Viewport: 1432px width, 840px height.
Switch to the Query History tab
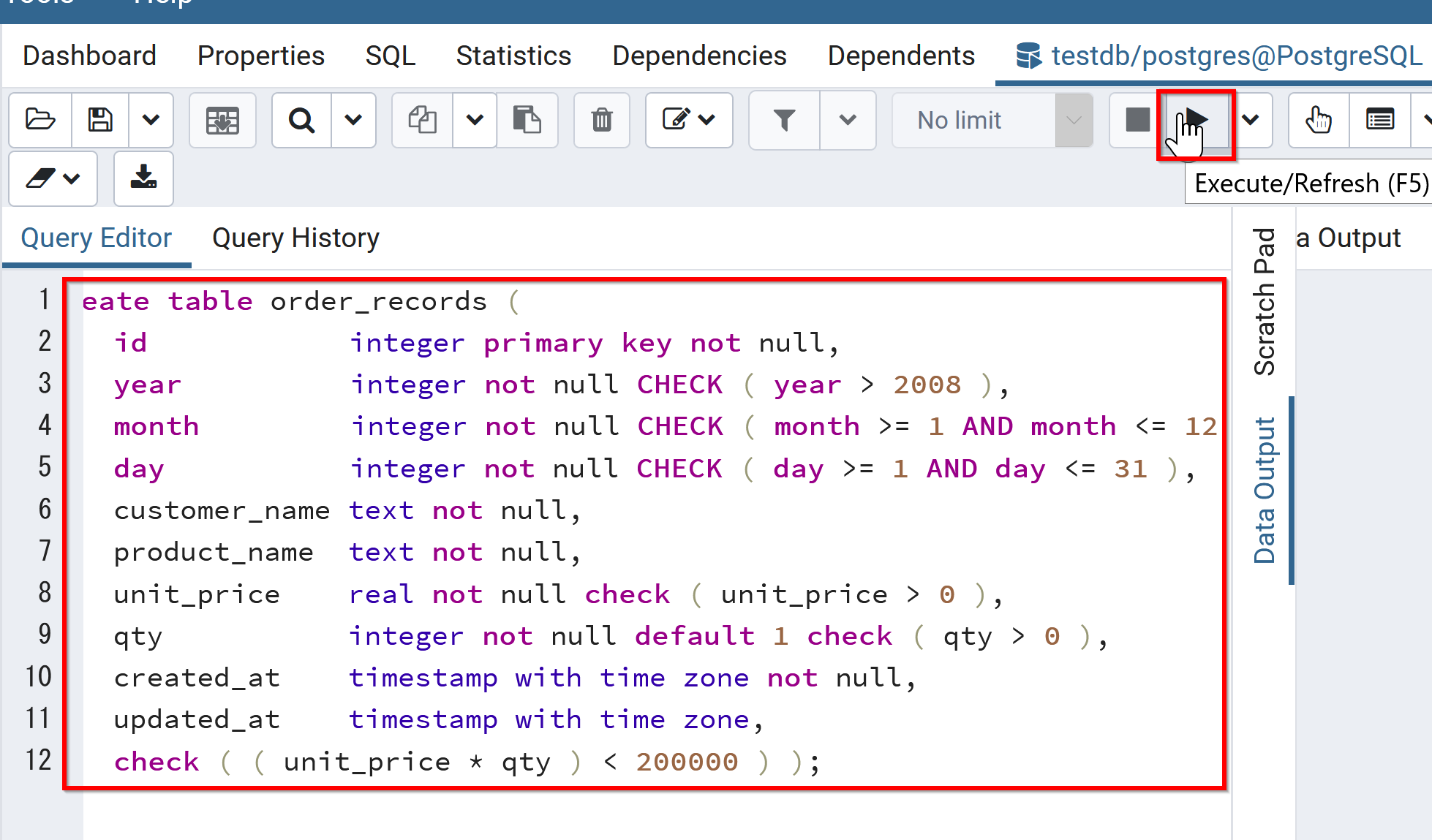coord(295,238)
